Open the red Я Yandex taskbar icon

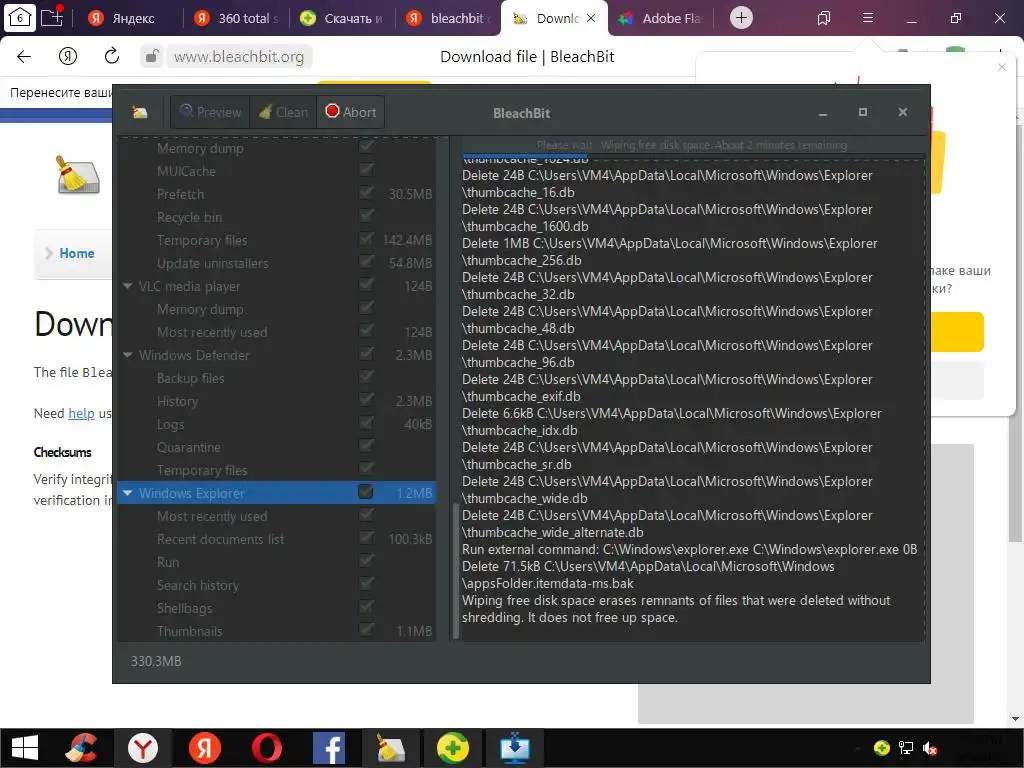[204, 748]
